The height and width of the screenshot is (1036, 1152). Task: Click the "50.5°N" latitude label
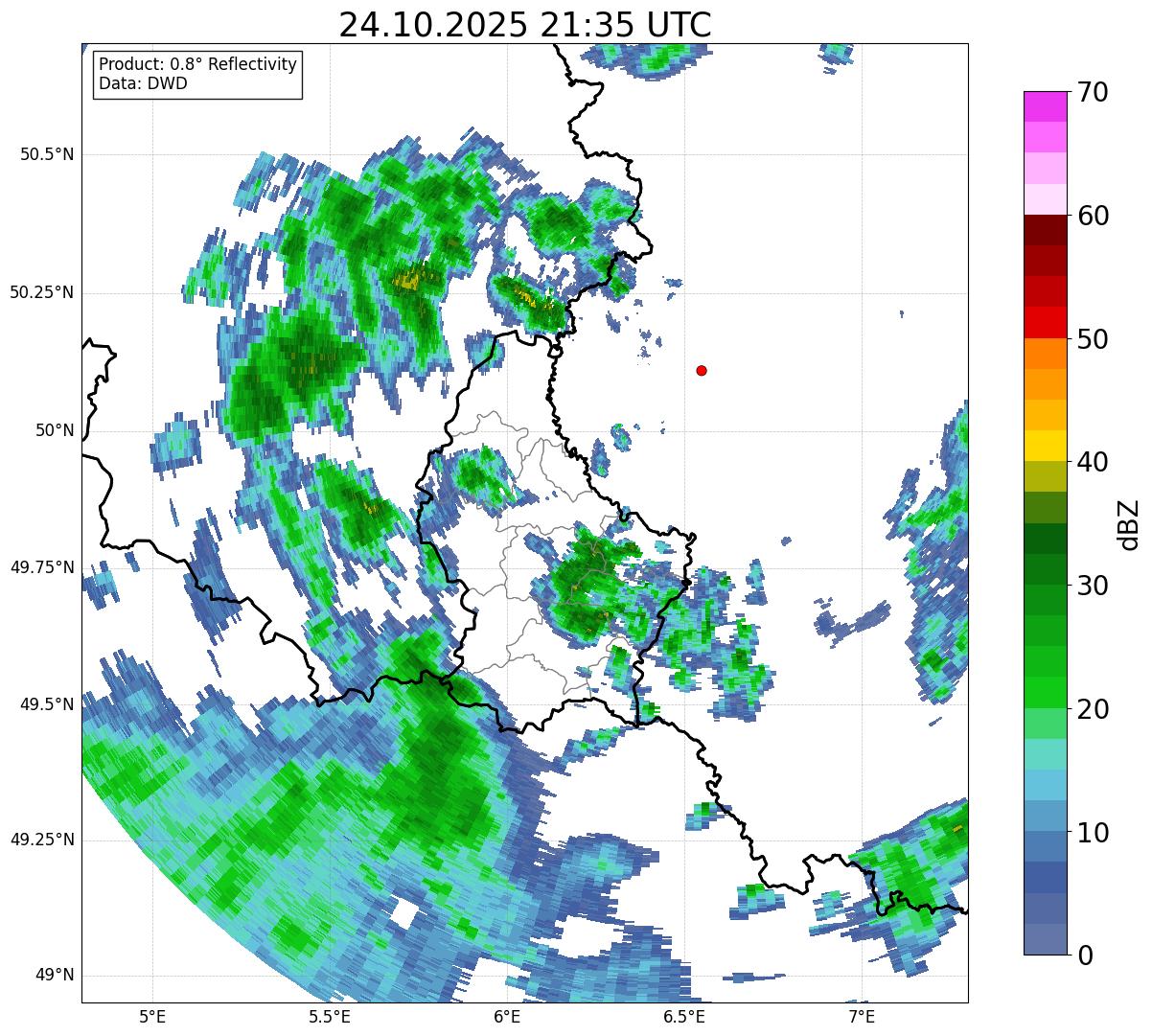point(47,154)
